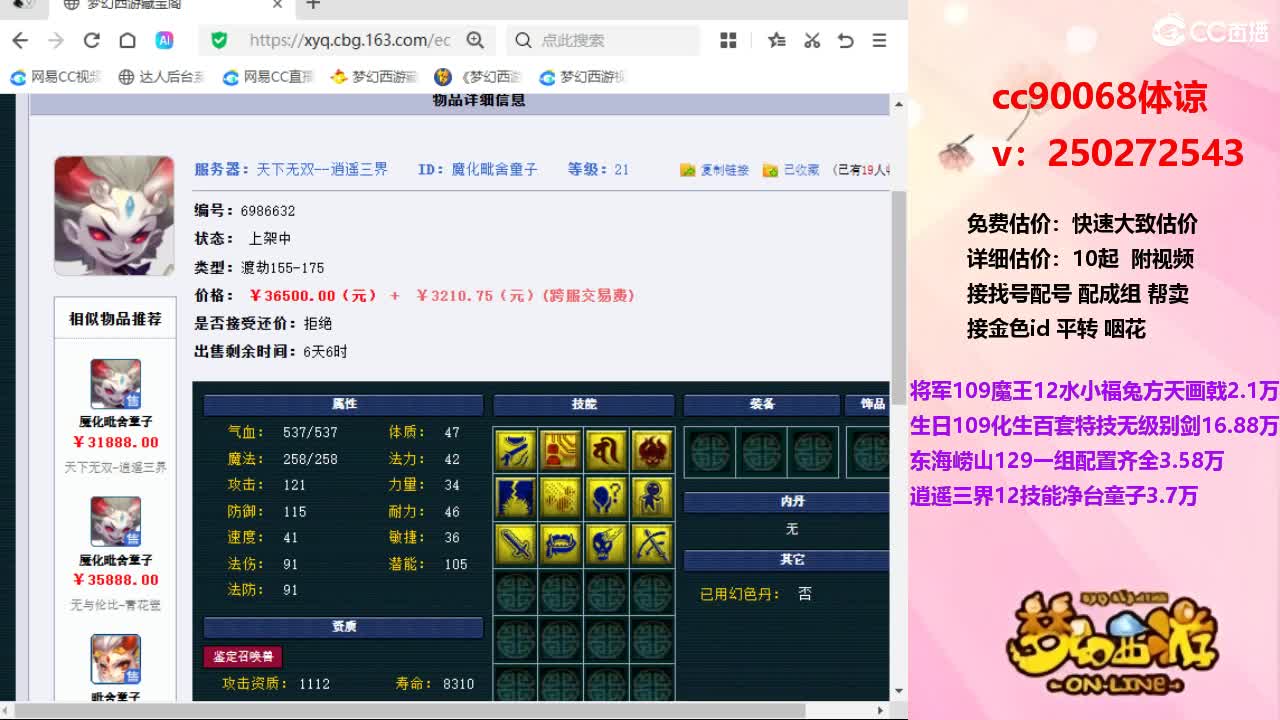This screenshot has width=1280, height=720.
Task: Click the page scrollbar down arrow
Action: pos(899,691)
